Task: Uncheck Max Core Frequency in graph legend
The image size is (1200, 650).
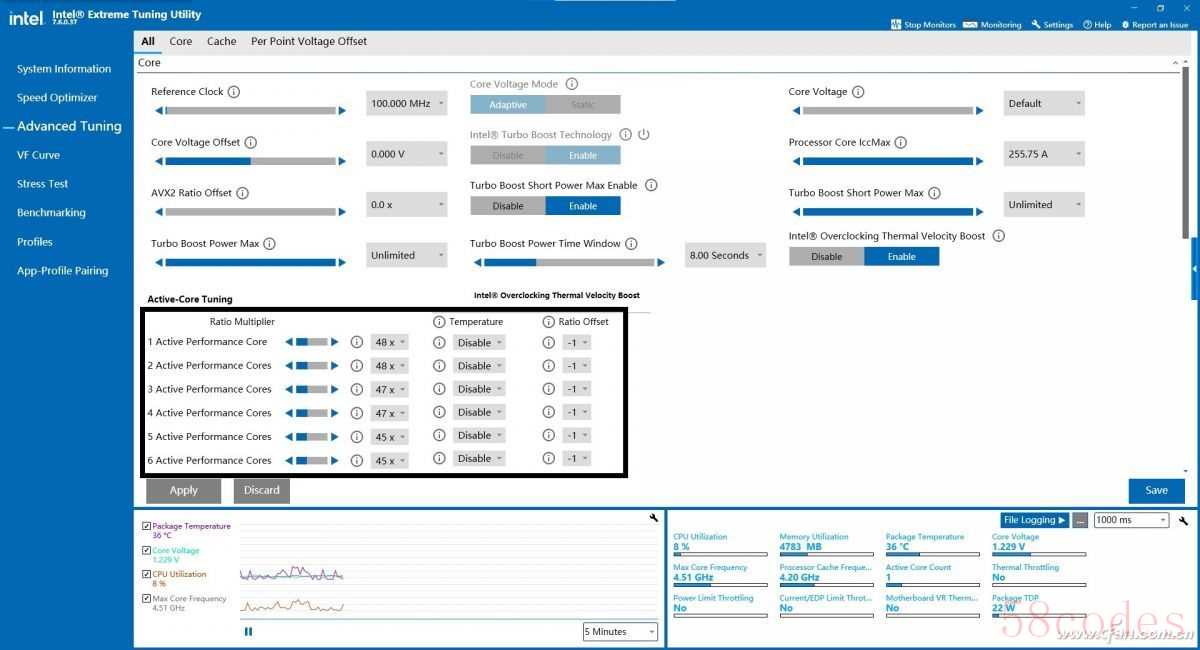Action: pos(147,598)
